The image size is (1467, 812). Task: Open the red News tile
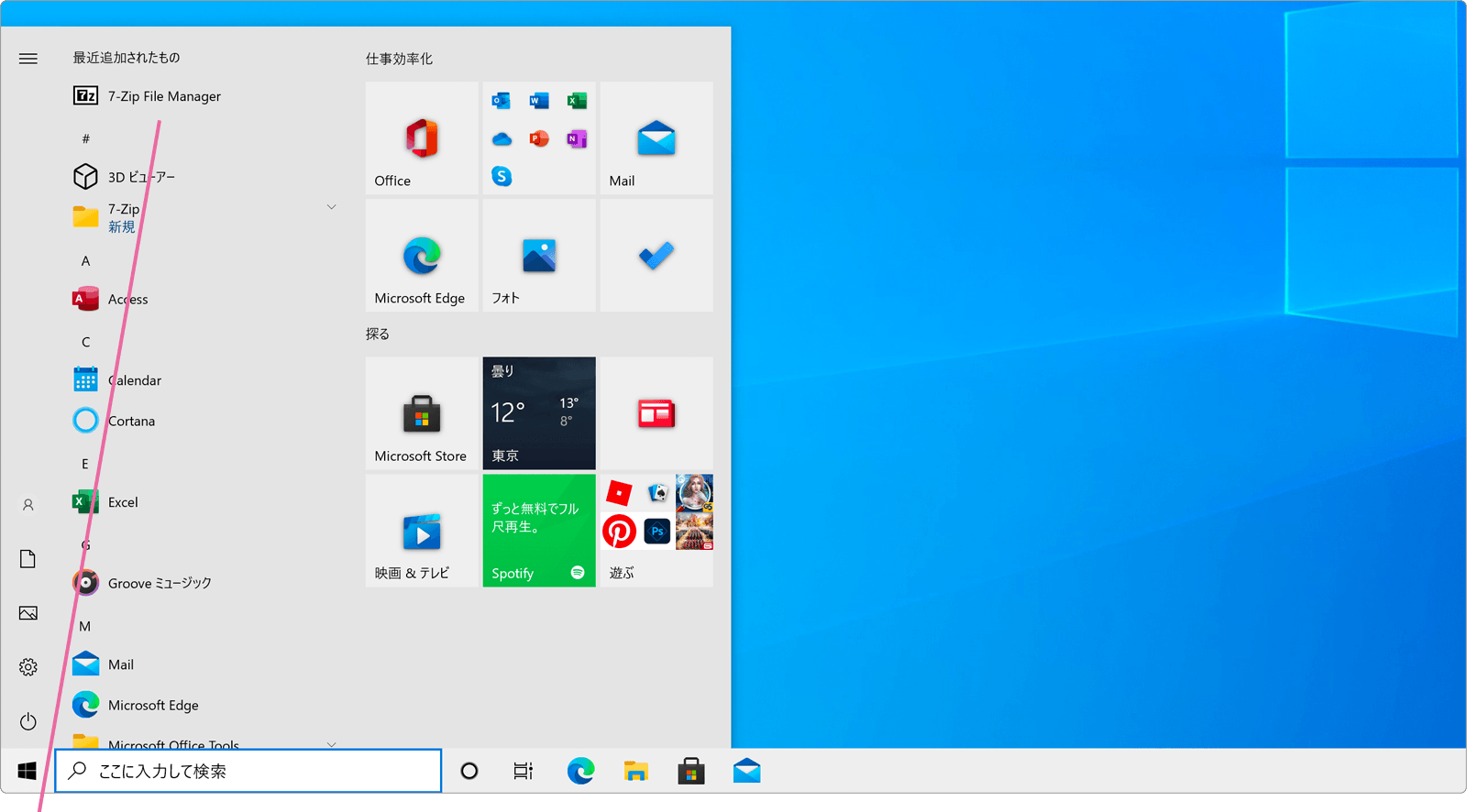(656, 413)
